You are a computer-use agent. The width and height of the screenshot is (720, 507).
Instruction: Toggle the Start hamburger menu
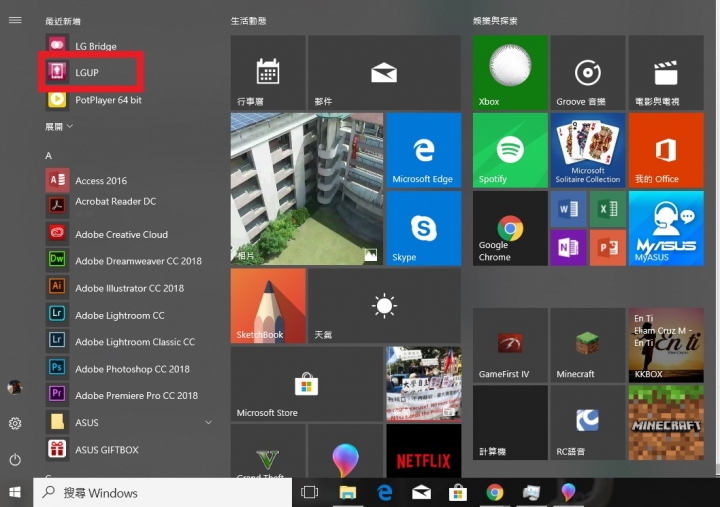click(15, 20)
